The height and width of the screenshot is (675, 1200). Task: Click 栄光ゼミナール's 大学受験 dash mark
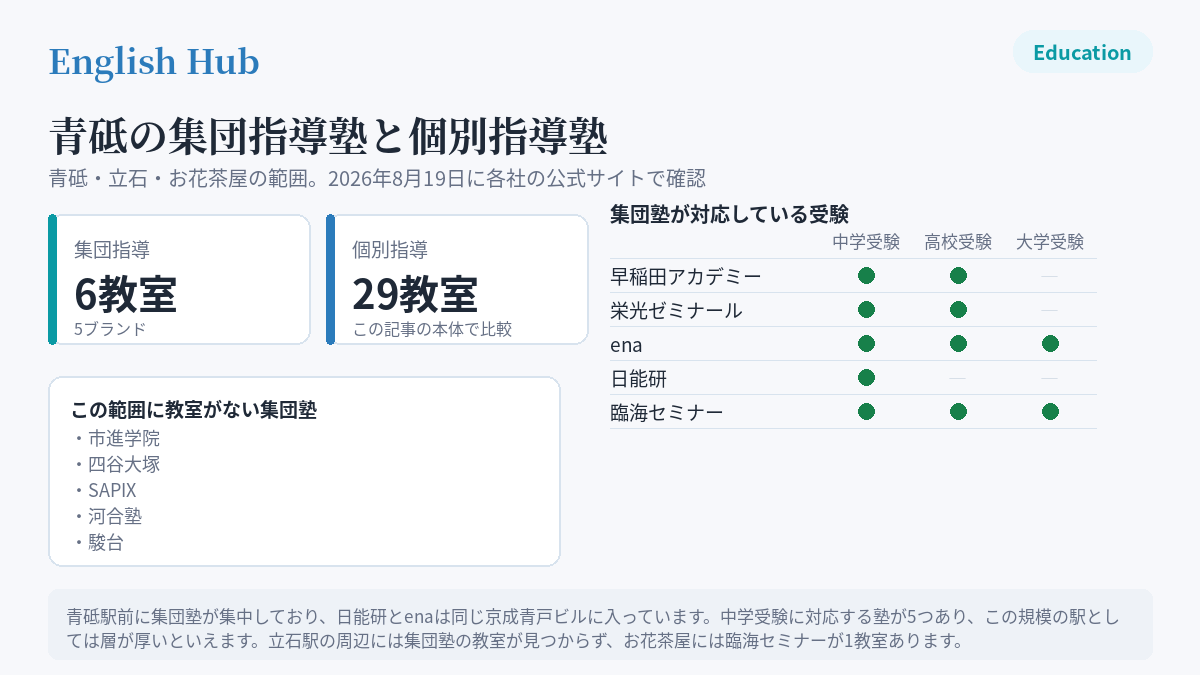1050,310
